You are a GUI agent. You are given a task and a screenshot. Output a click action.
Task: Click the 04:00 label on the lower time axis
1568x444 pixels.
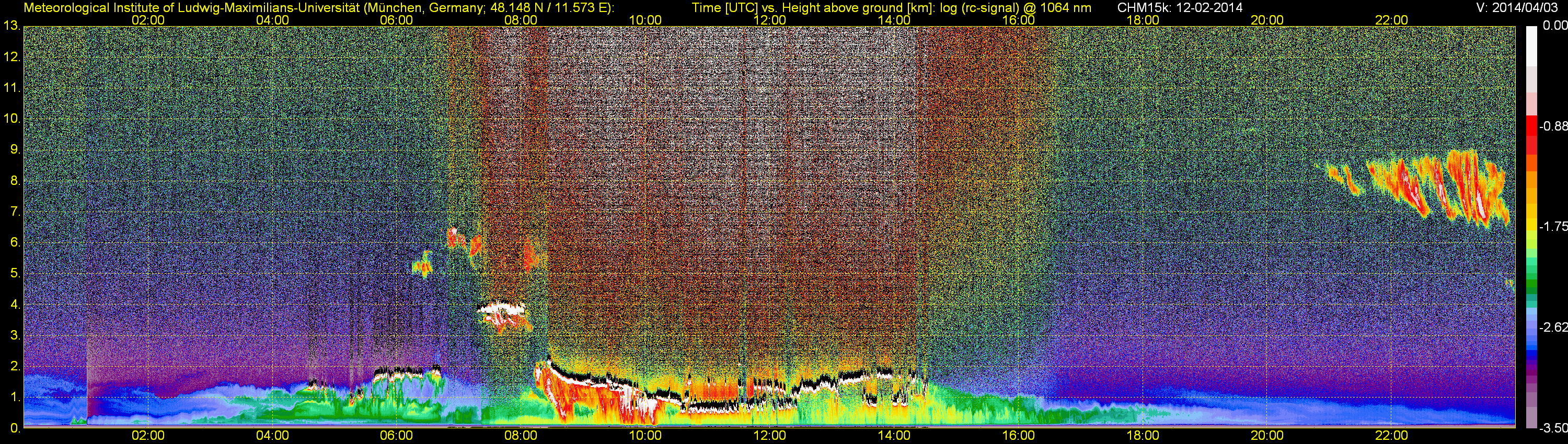point(272,436)
